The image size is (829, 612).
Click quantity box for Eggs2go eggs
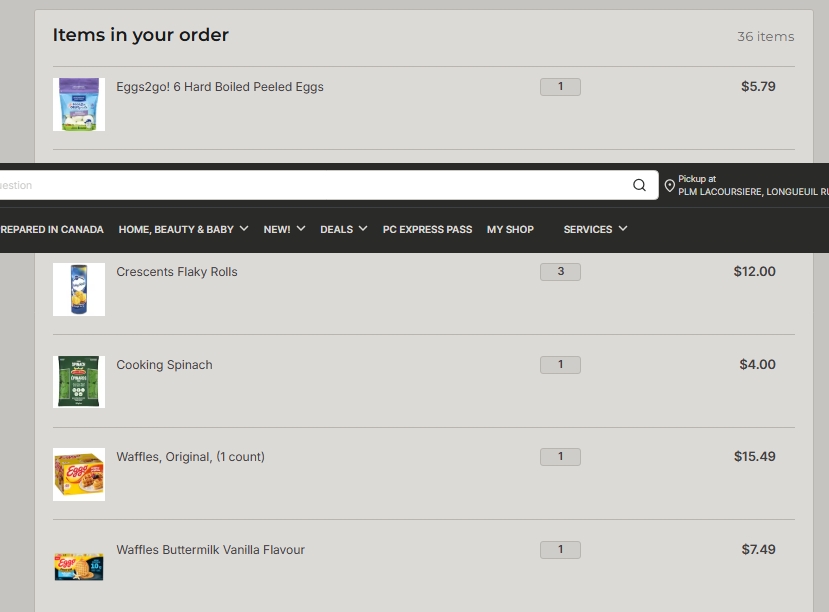tap(560, 87)
